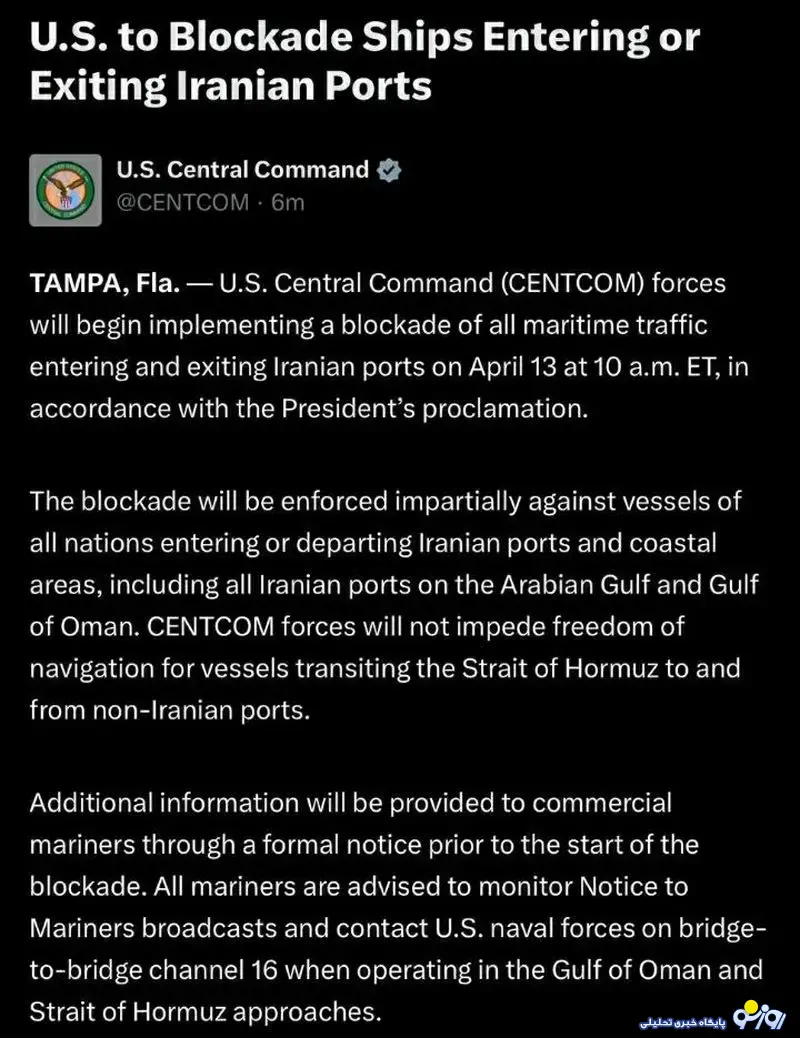This screenshot has height=1038, width=800.
Task: Click the @CENTCOM handle
Action: pyautogui.click(x=183, y=202)
